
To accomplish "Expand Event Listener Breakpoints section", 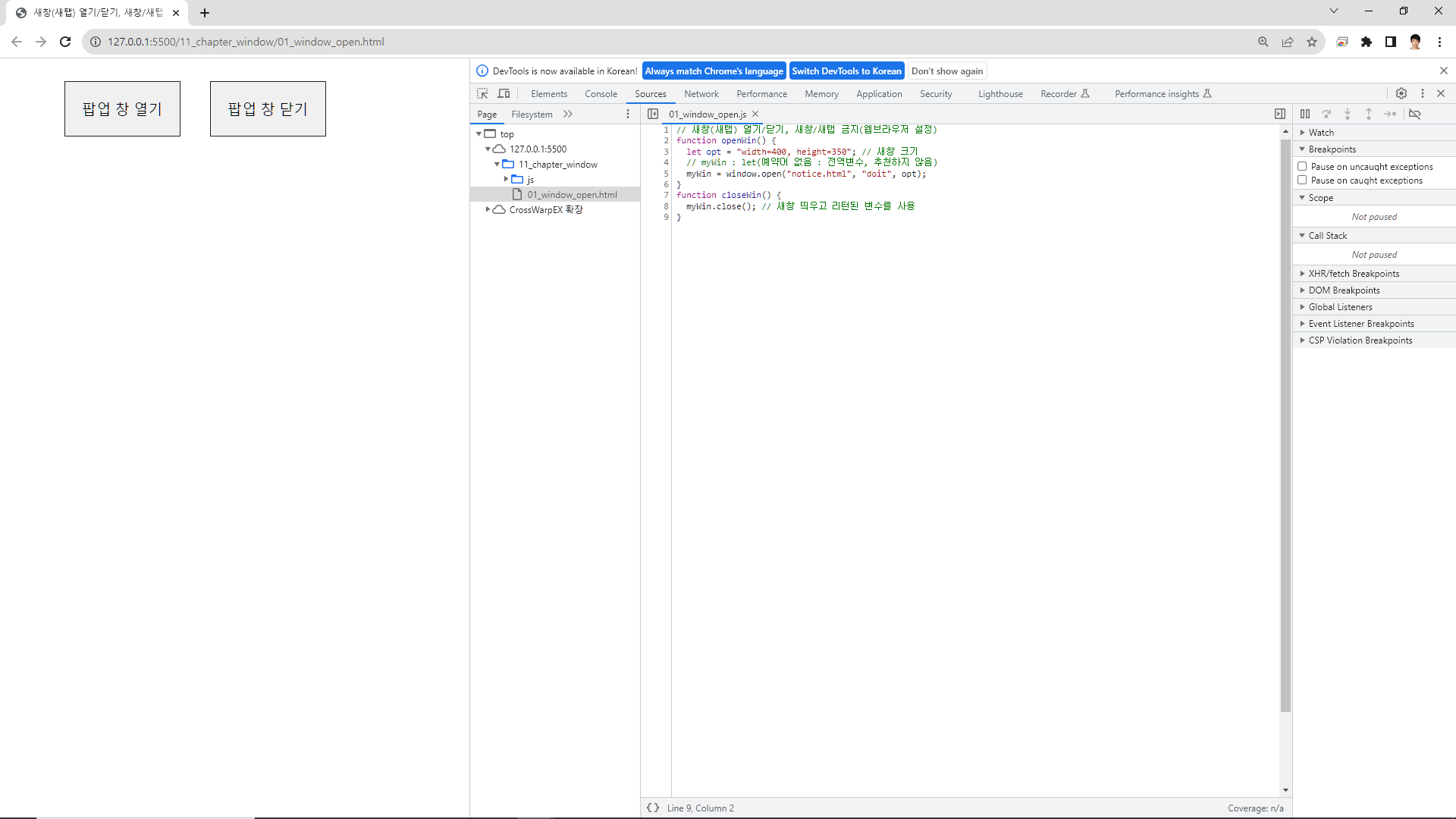I will (x=1360, y=324).
